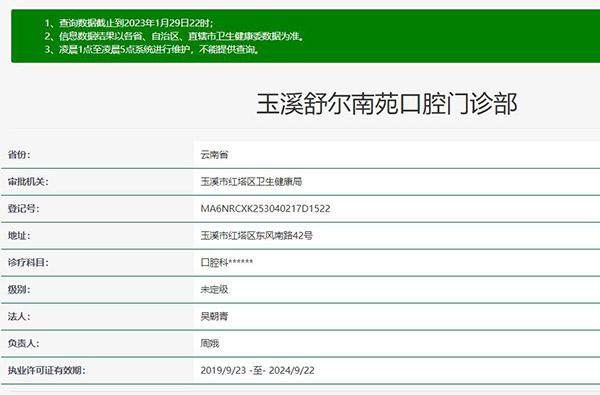Click the address 玉溪市红塔区东风南路42号
This screenshot has height=395, width=600.
click(x=256, y=235)
